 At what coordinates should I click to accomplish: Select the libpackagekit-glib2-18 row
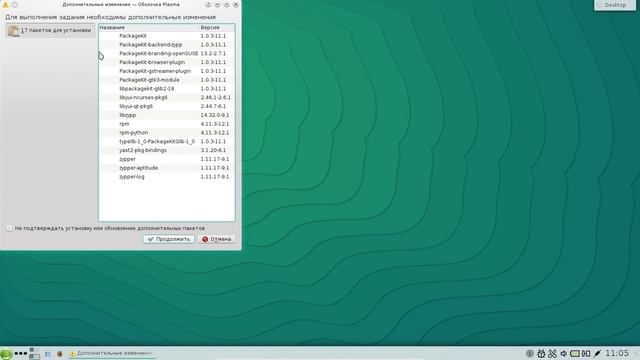[x=167, y=89]
